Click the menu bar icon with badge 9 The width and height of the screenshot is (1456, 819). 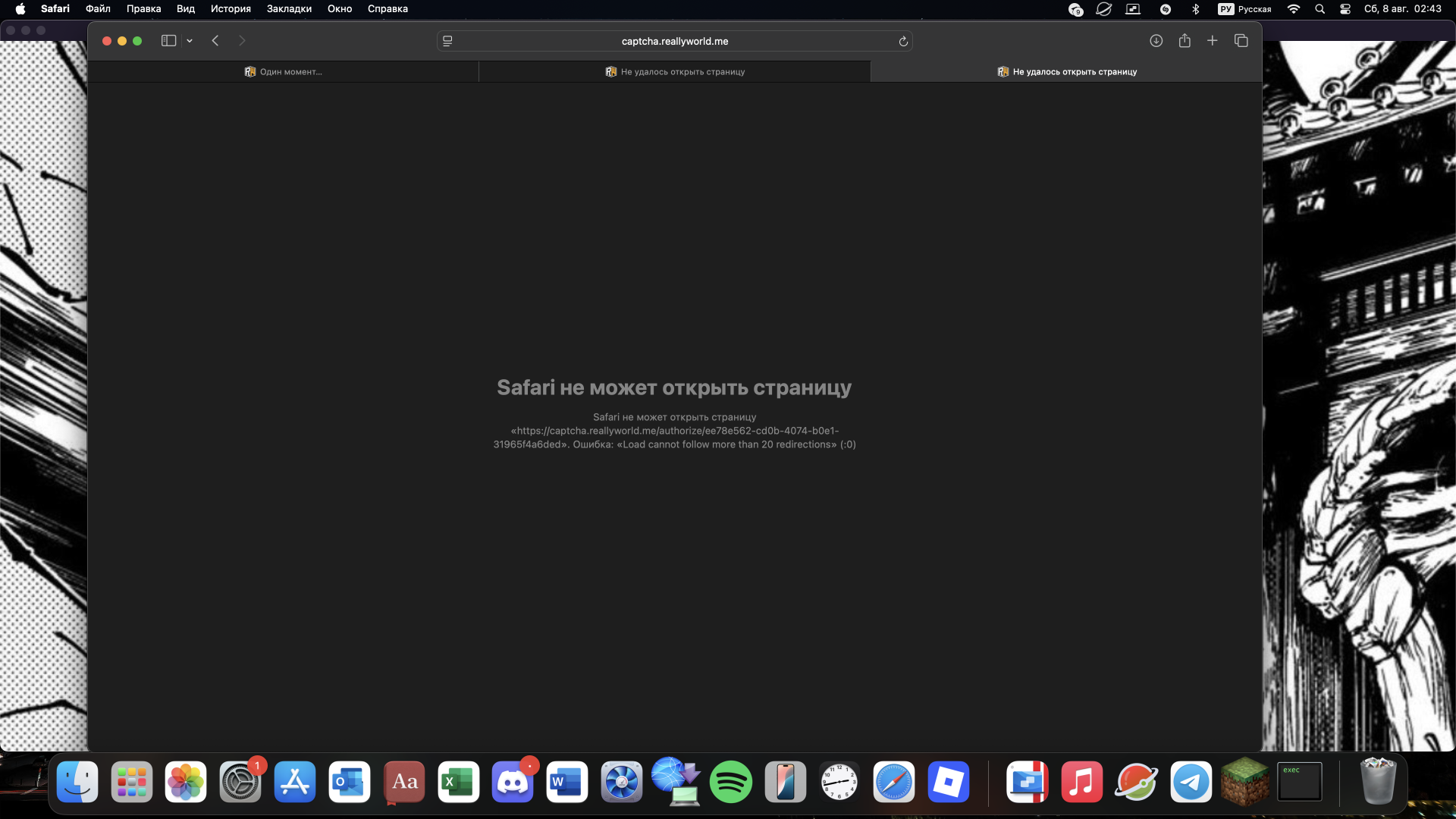1075,9
